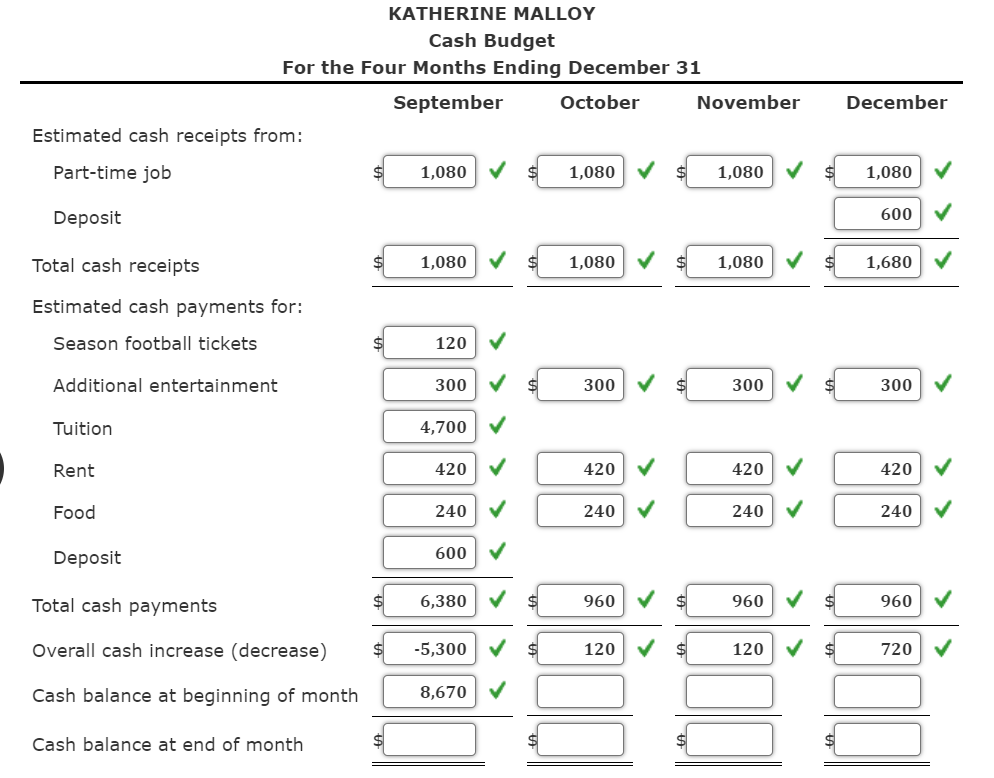Select the December Rent amount field
Screen dimensions: 994x778
point(876,468)
